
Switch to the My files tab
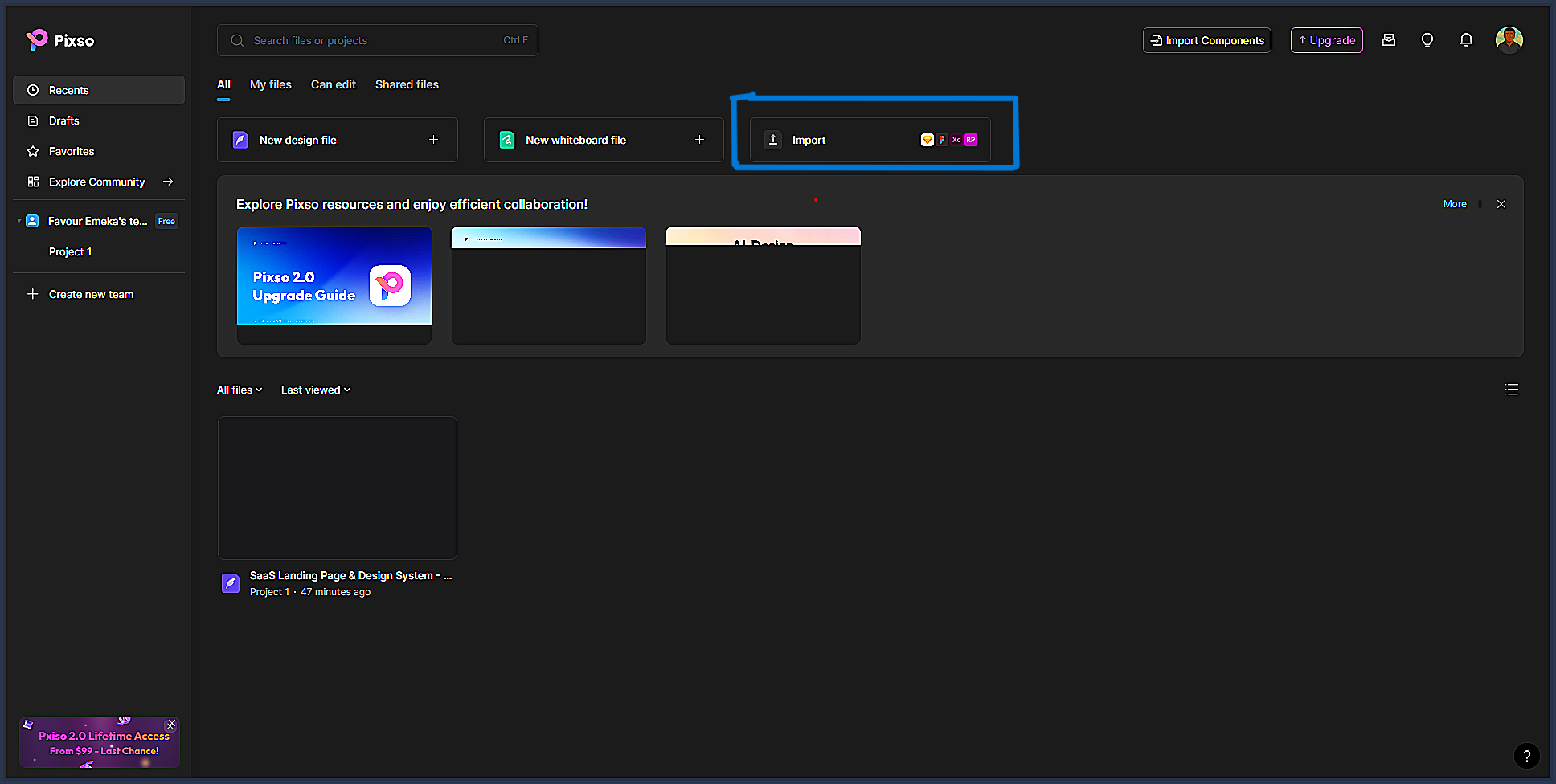click(270, 84)
